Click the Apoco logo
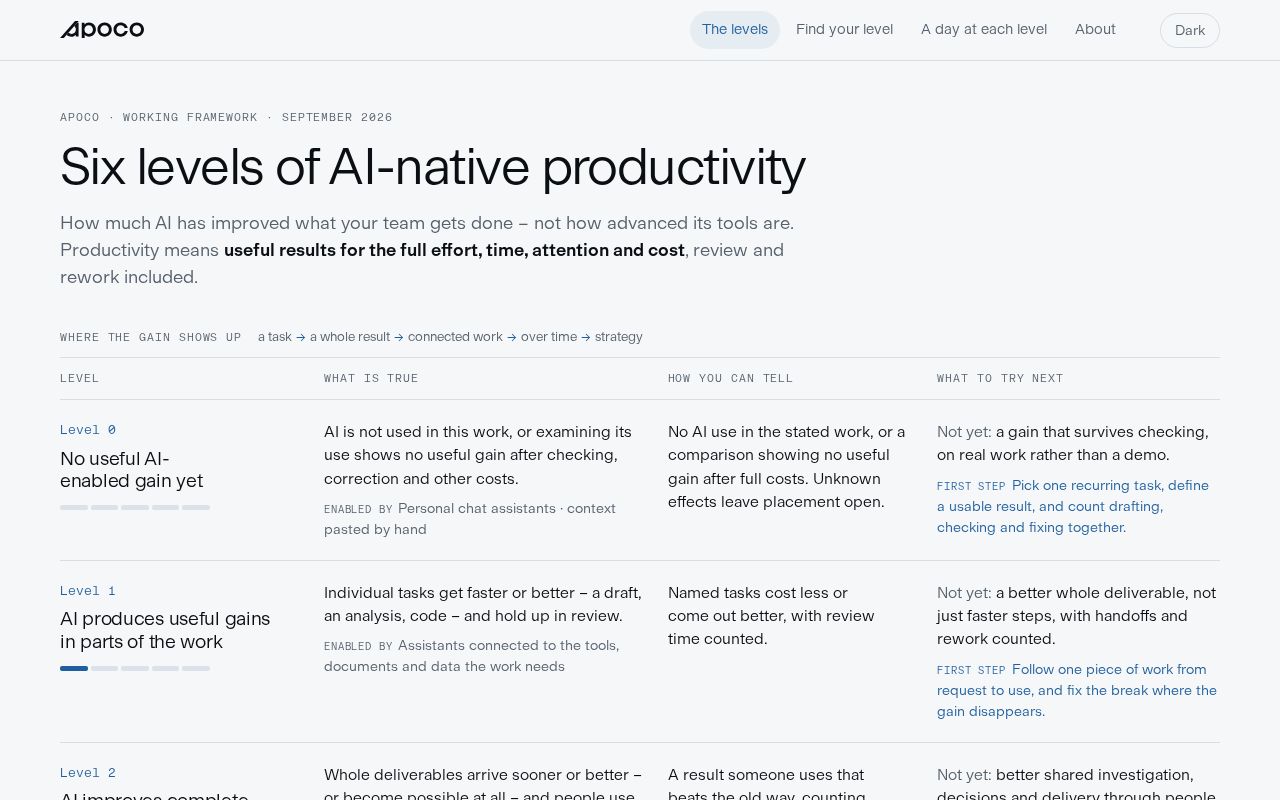The height and width of the screenshot is (800, 1280). coord(102,30)
